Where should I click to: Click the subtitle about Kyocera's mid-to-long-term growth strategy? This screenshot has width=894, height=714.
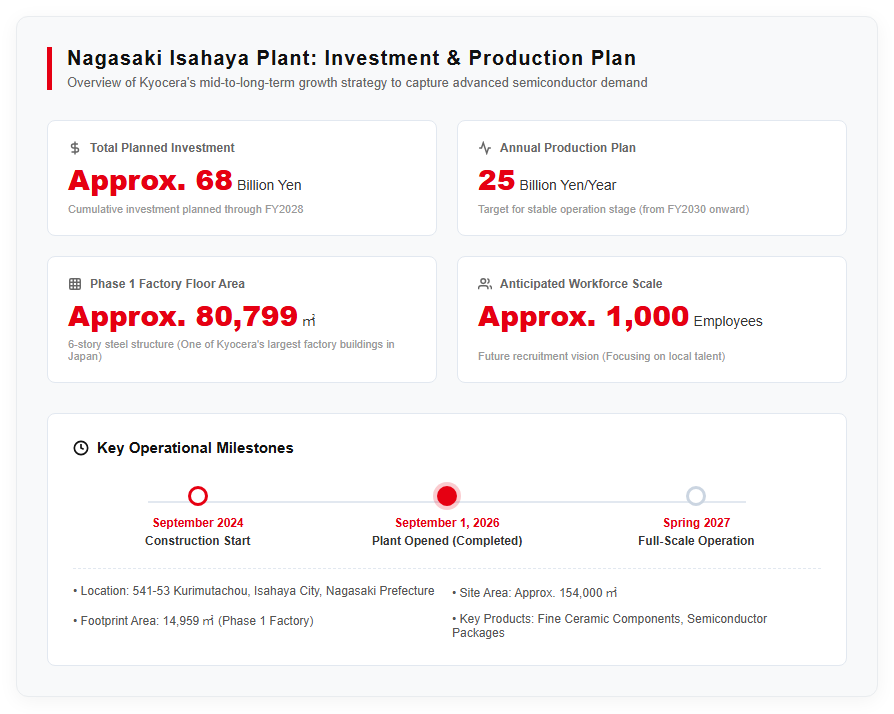coord(357,83)
